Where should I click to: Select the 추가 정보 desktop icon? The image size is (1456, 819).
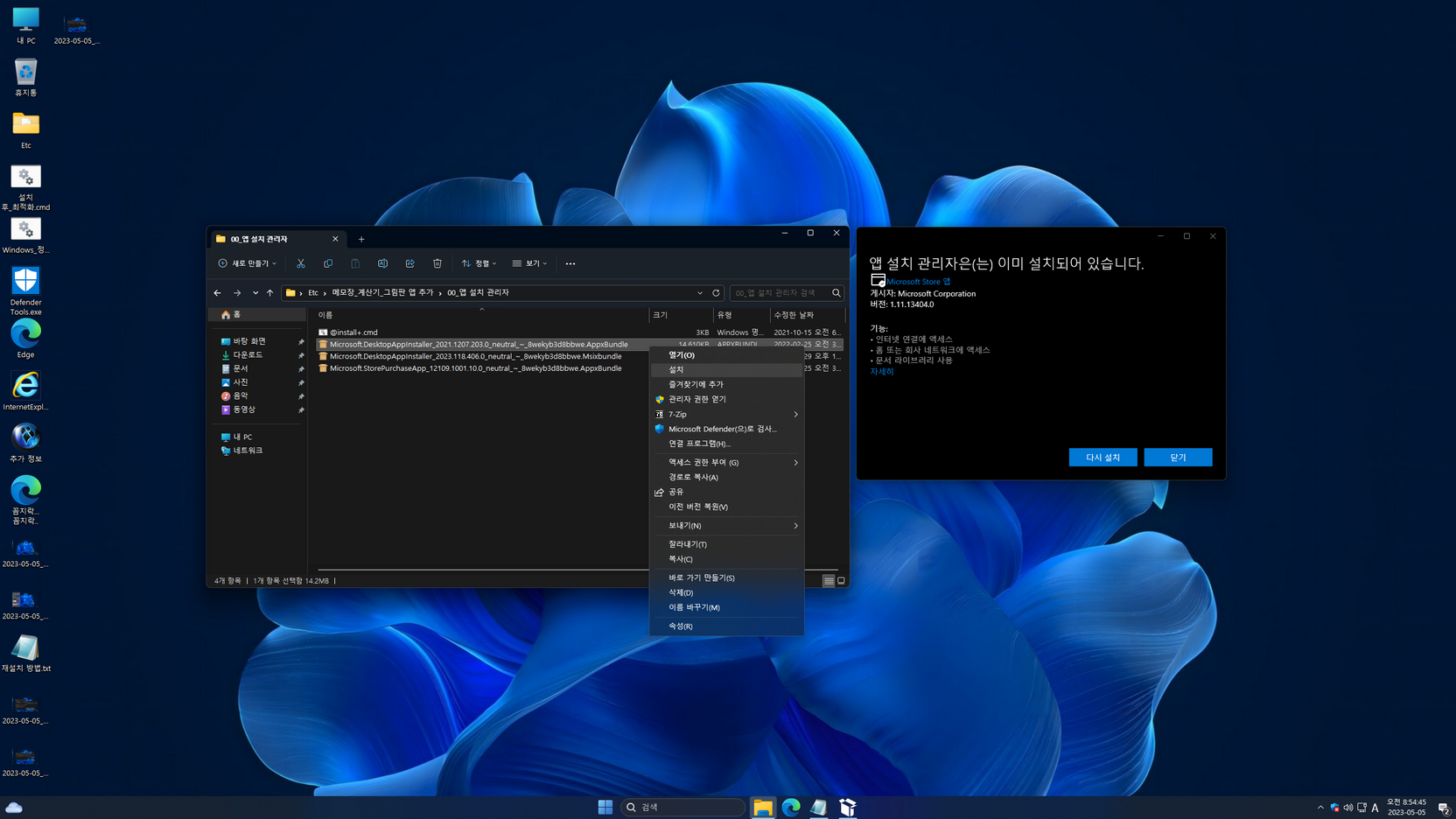pyautogui.click(x=25, y=444)
